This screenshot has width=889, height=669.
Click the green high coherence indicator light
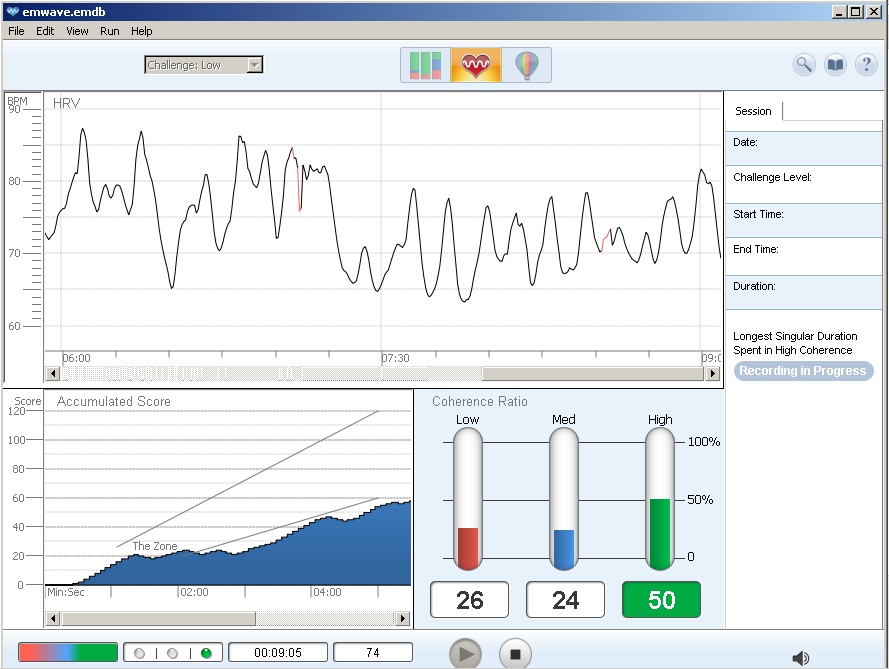pyautogui.click(x=206, y=653)
